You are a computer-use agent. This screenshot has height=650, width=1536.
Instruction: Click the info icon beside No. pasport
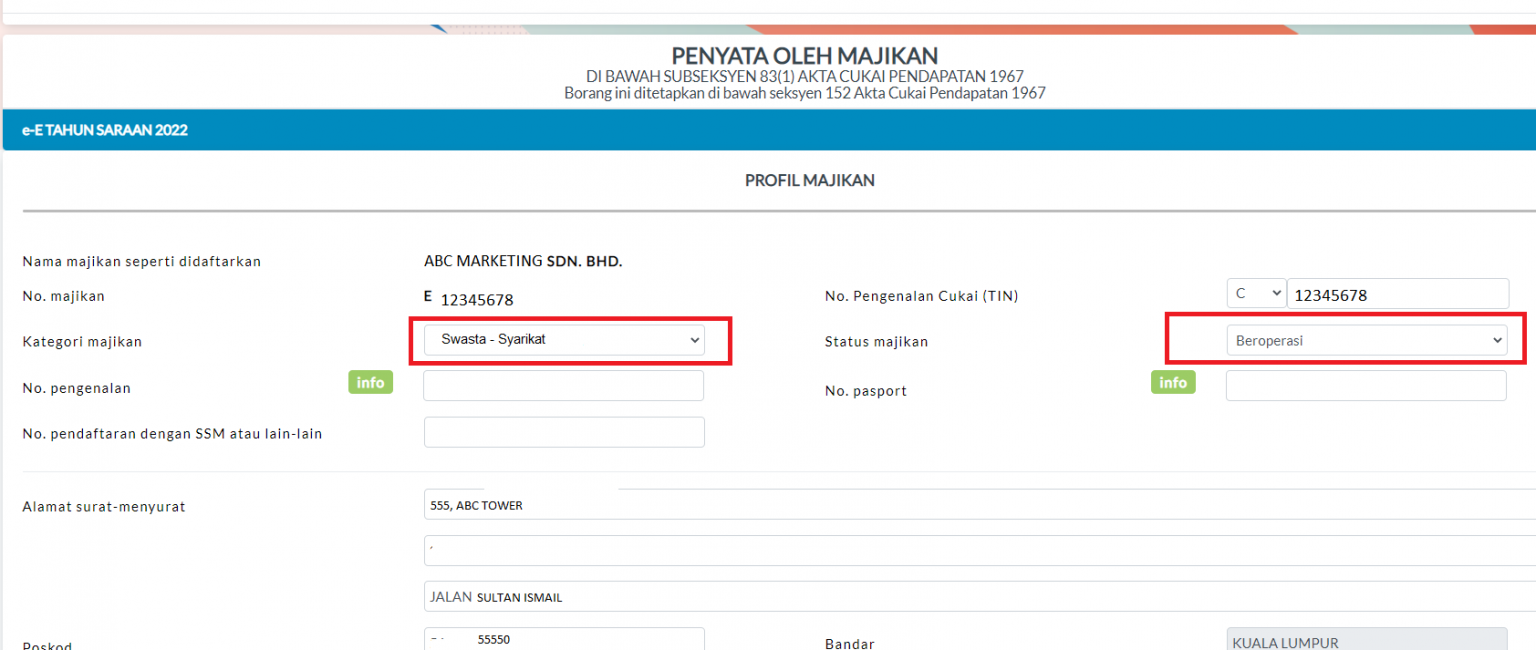[x=1172, y=382]
